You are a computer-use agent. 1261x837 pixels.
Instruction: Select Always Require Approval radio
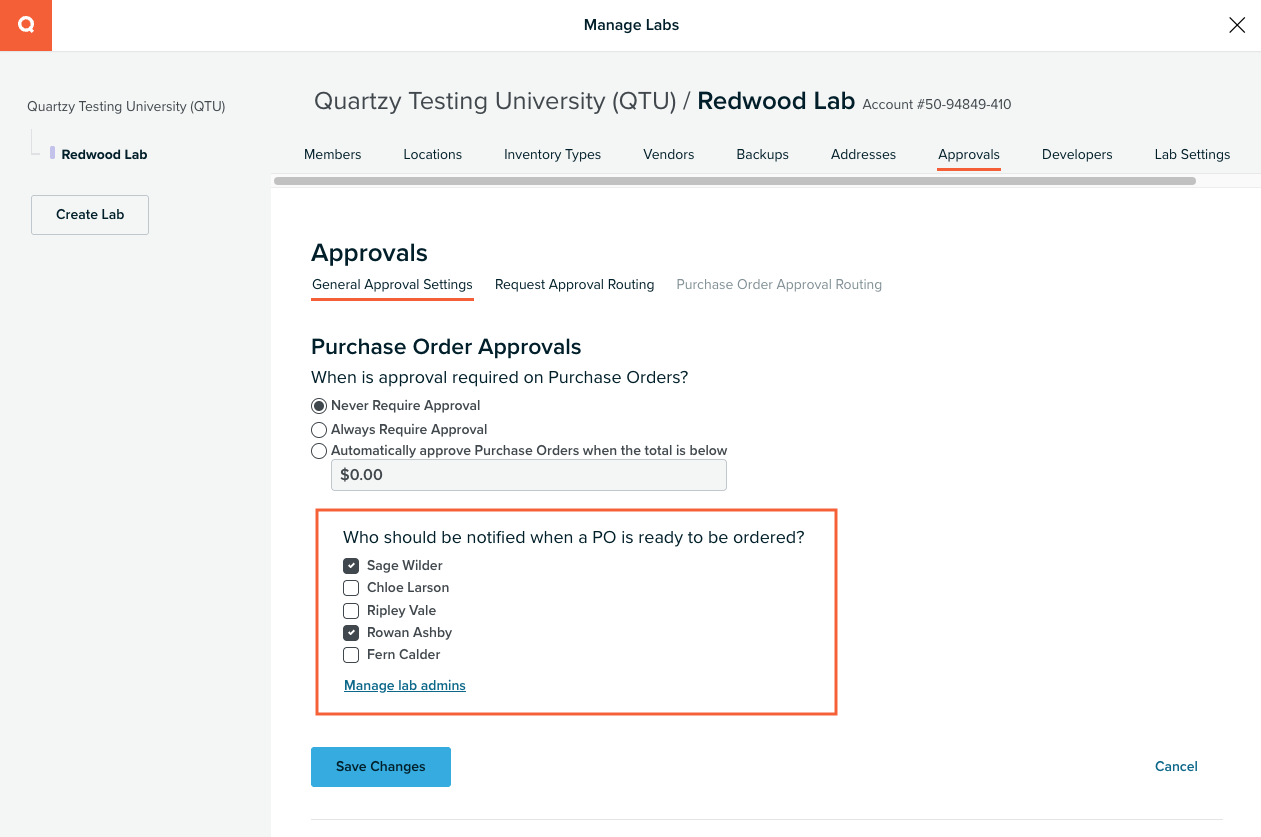pyautogui.click(x=319, y=430)
